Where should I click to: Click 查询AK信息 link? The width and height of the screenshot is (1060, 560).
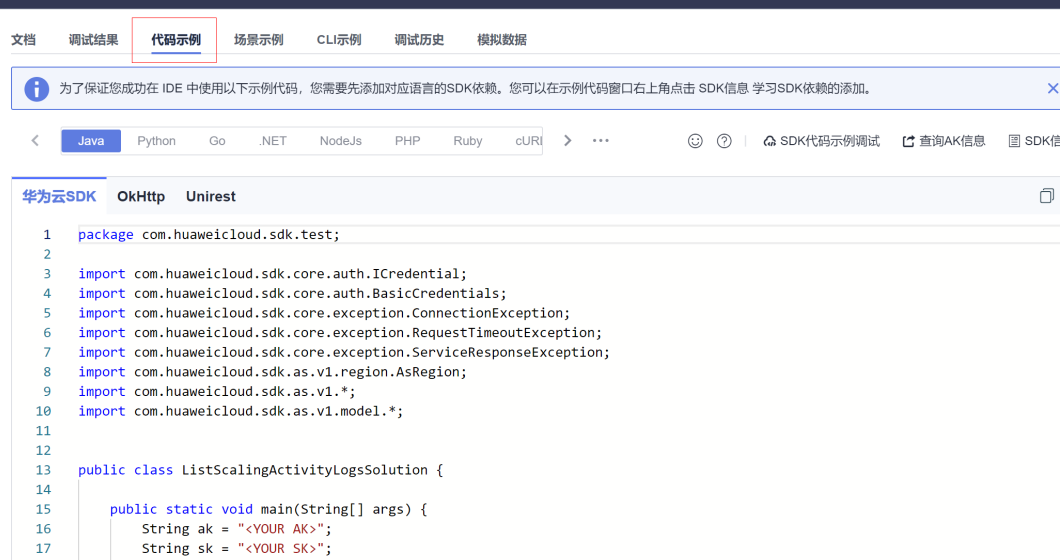pos(944,141)
